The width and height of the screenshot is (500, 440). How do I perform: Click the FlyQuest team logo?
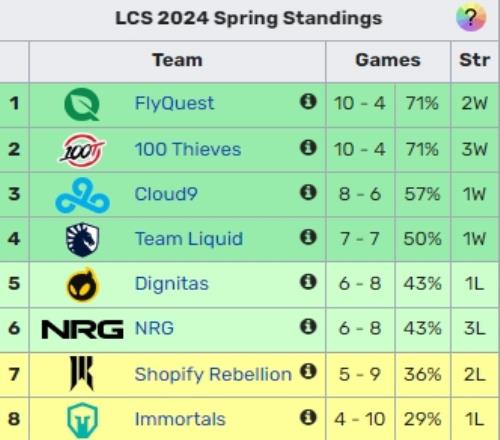tap(82, 104)
